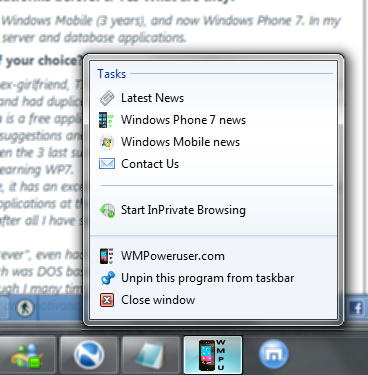Click the Windows Mobile news flag icon
Screen dimensions: 368x375
(107, 142)
